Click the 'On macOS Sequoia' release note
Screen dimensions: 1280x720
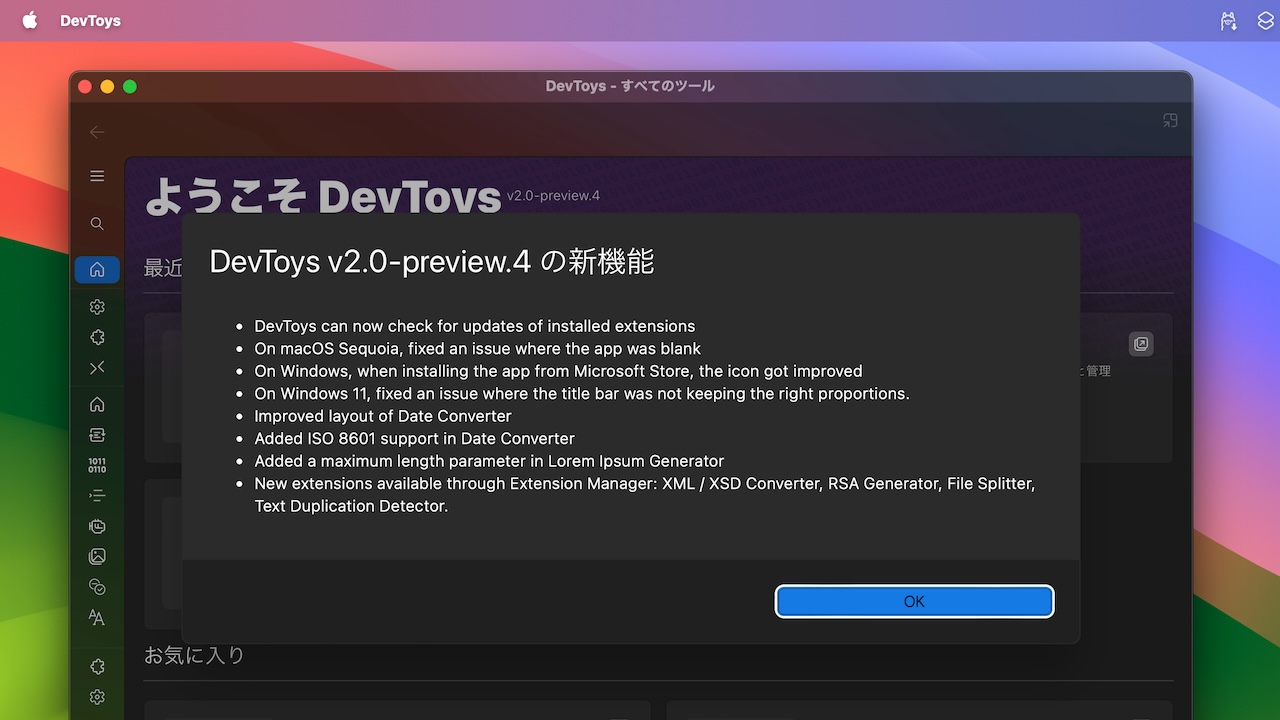tap(478, 349)
